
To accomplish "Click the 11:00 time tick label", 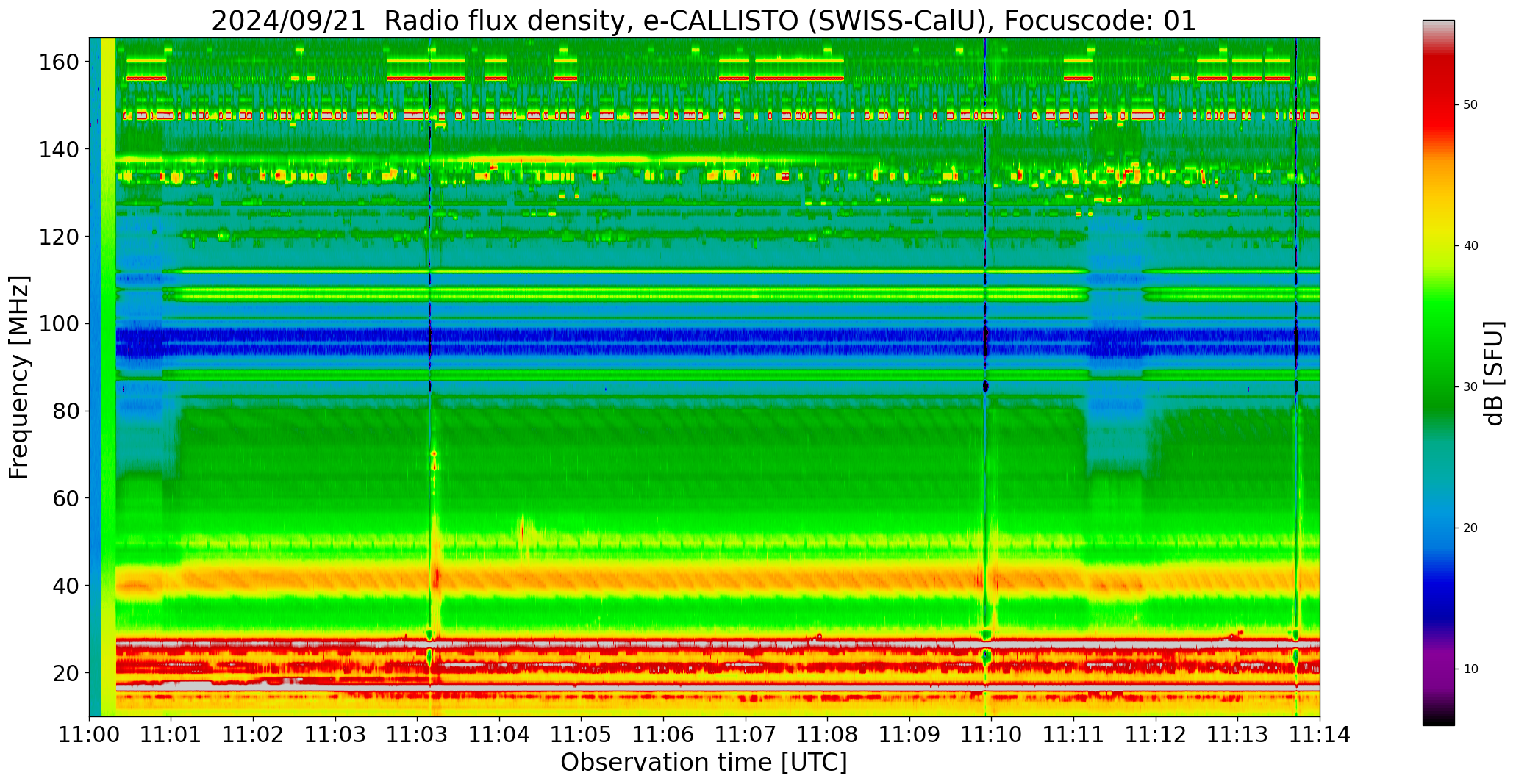I will 90,735.
